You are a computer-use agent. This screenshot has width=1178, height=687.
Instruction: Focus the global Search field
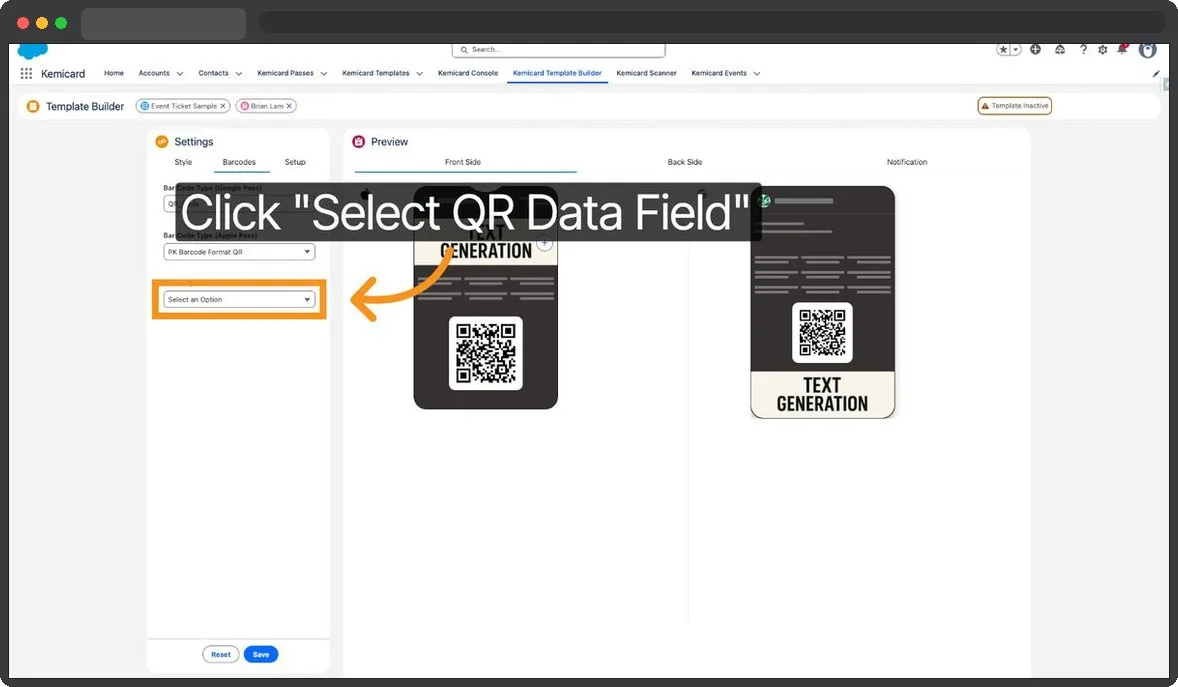(558, 50)
